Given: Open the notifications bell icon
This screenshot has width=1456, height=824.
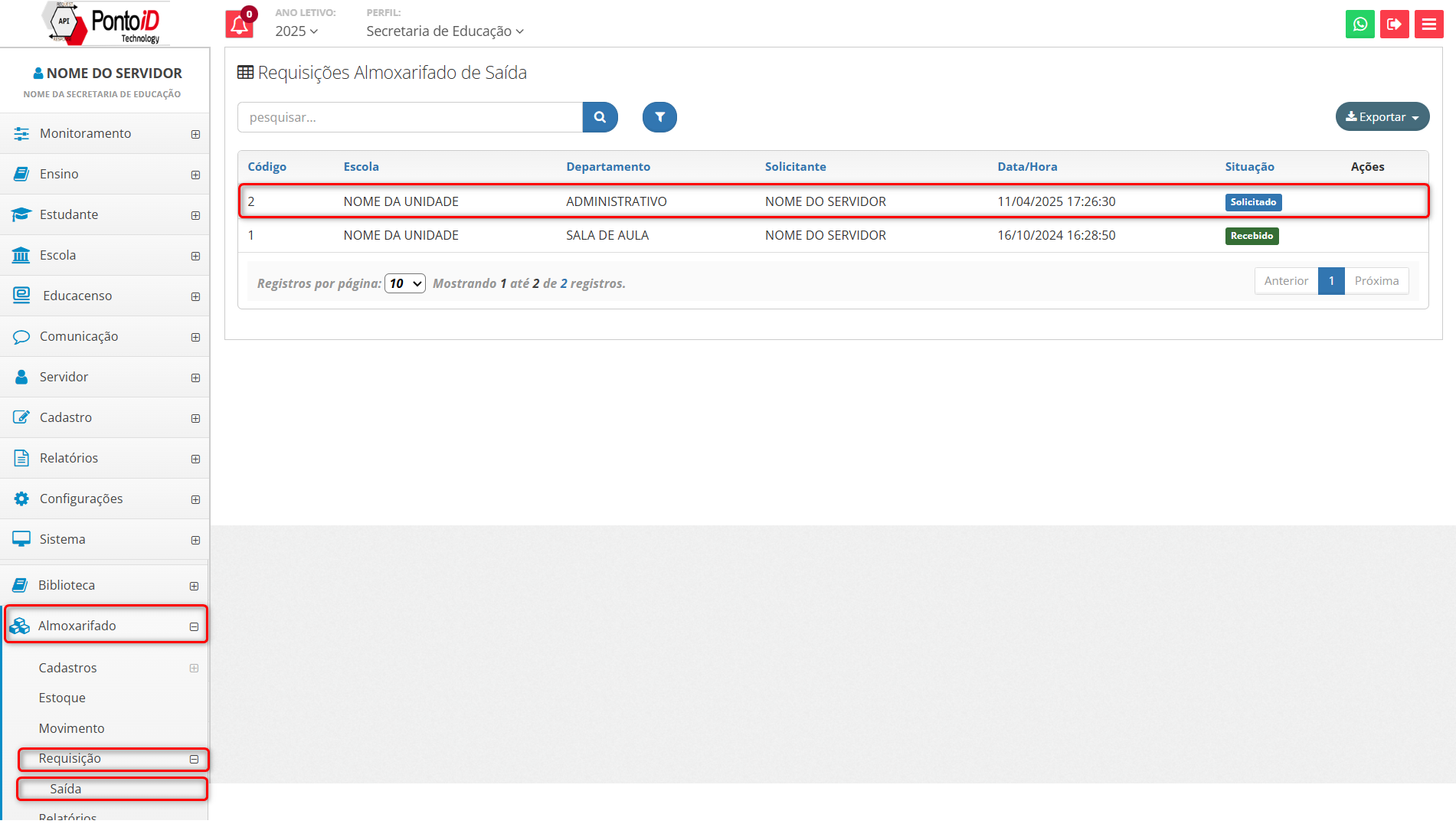Looking at the screenshot, I should pyautogui.click(x=240, y=25).
